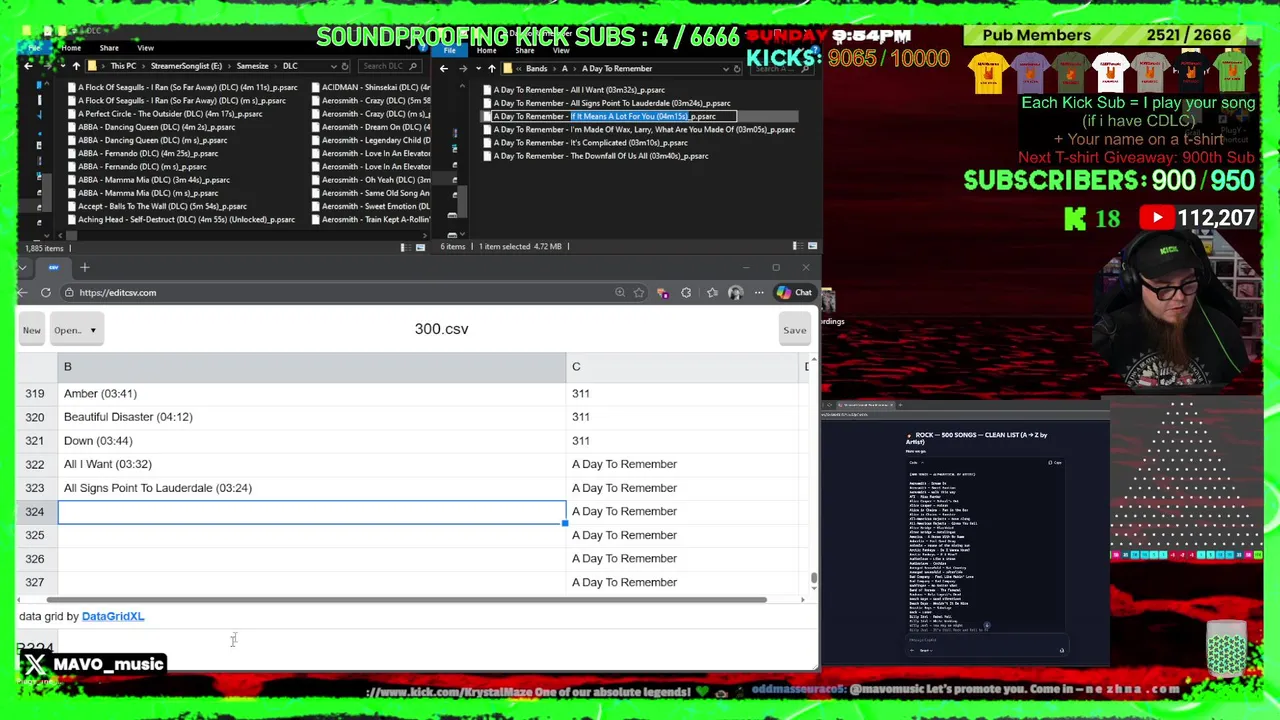Screen dimensions: 1280x720
Task: Refresh the DLC explorer folder
Action: pyautogui.click(x=346, y=66)
